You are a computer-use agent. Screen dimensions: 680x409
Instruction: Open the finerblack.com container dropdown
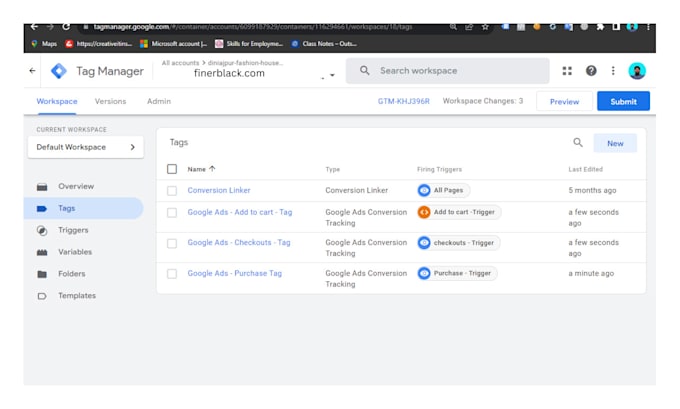332,75
